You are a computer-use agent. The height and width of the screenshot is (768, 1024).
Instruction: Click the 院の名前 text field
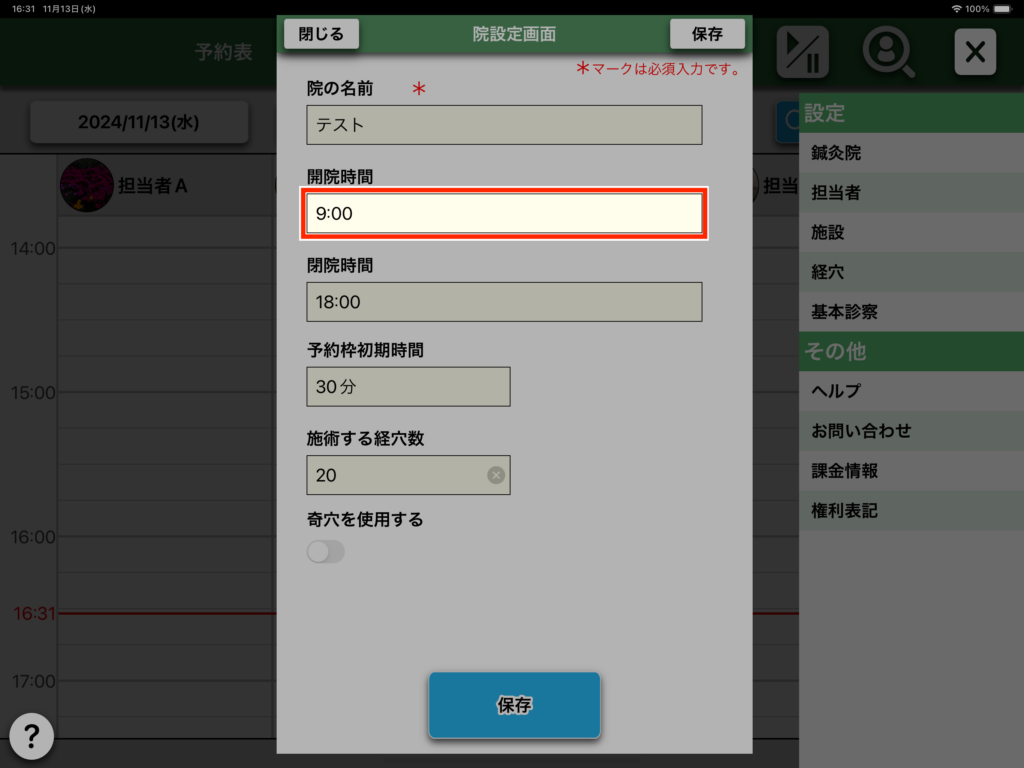504,125
